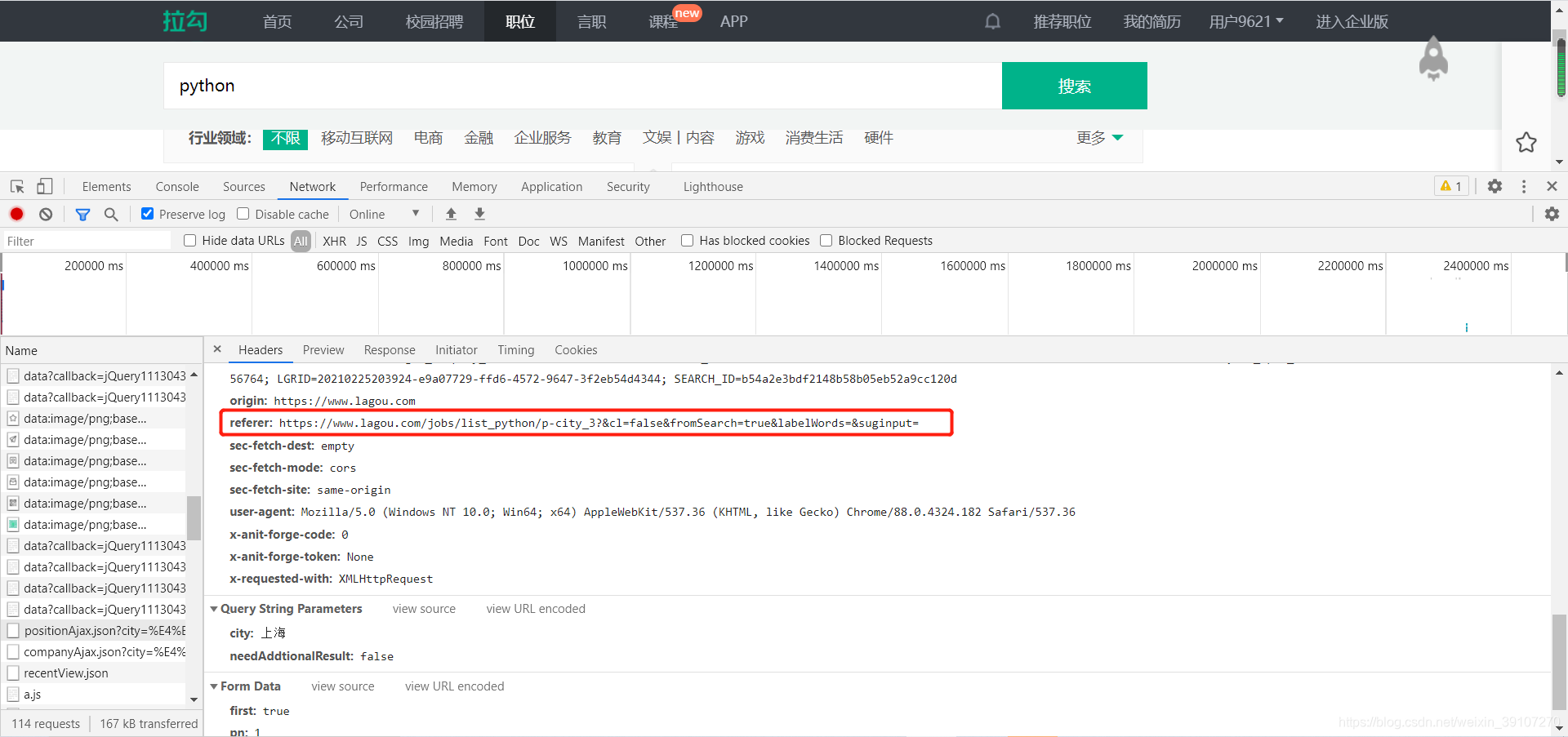Click the Lagou logo

pyautogui.click(x=185, y=21)
